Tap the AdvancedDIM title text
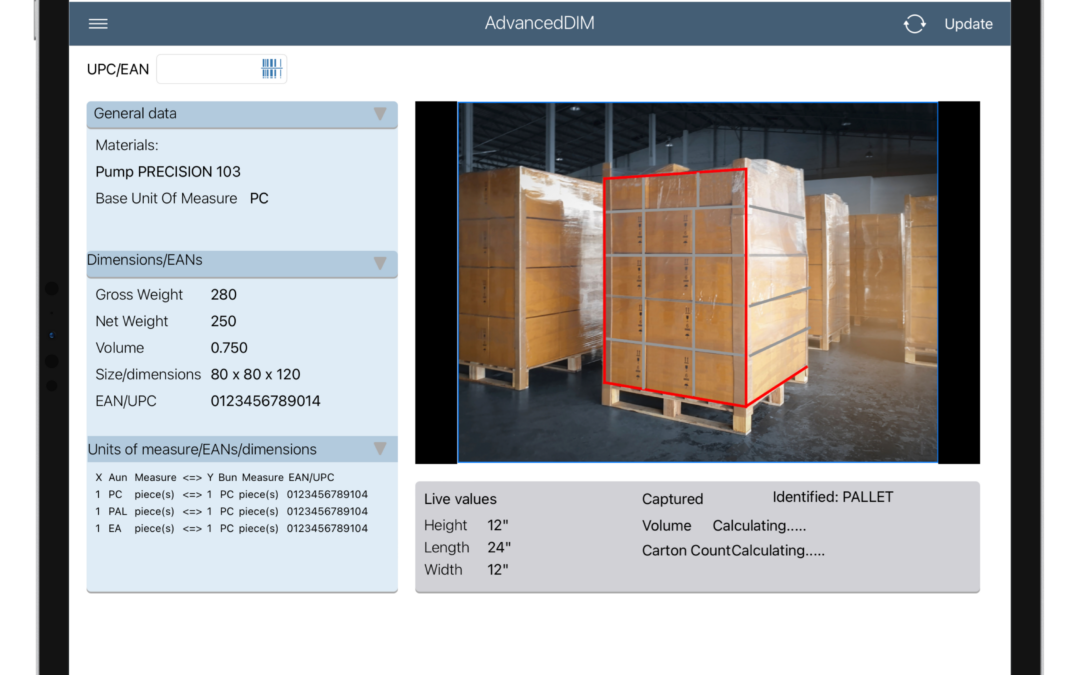 pyautogui.click(x=540, y=22)
